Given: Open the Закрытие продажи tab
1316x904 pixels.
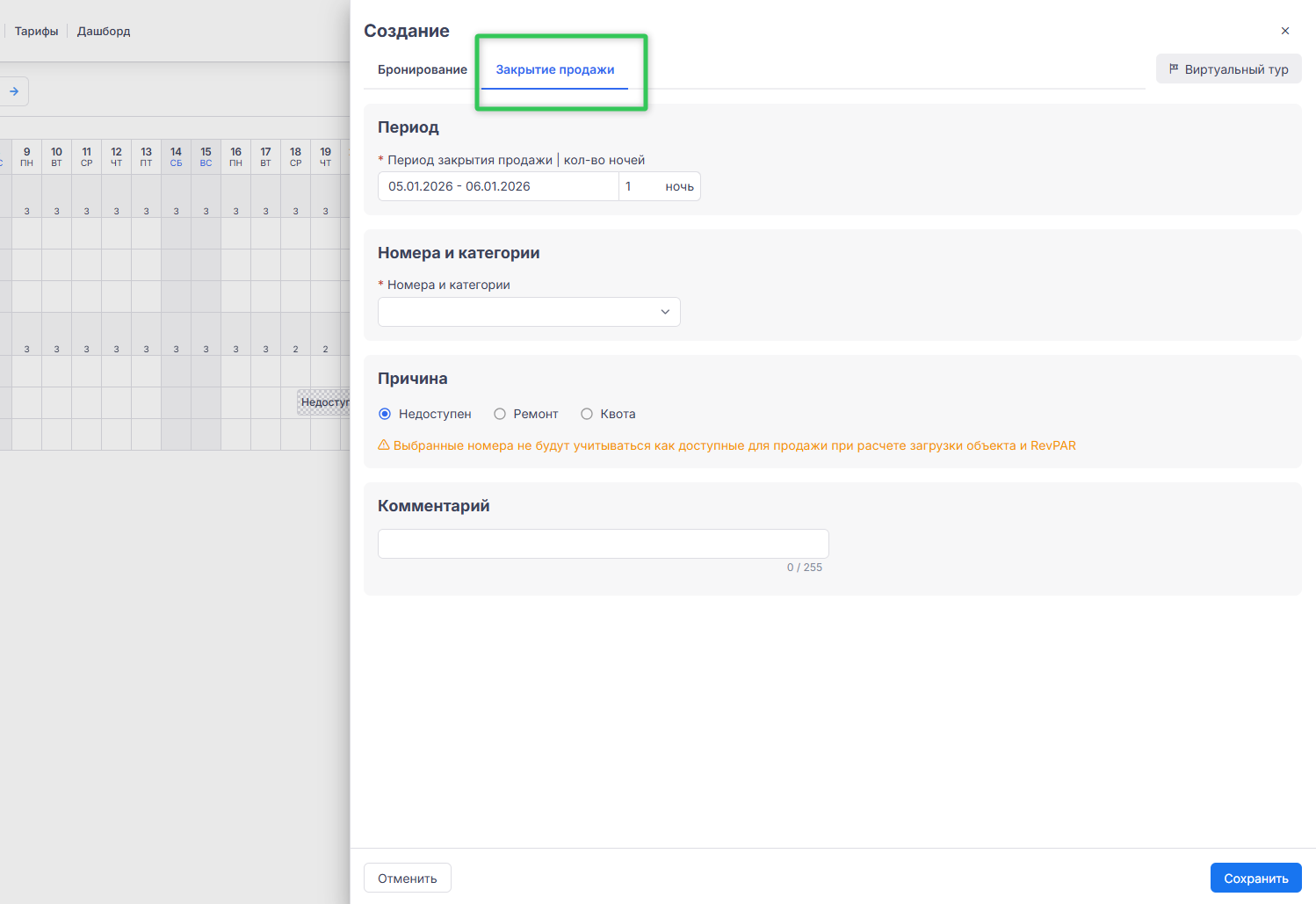Looking at the screenshot, I should coord(554,69).
